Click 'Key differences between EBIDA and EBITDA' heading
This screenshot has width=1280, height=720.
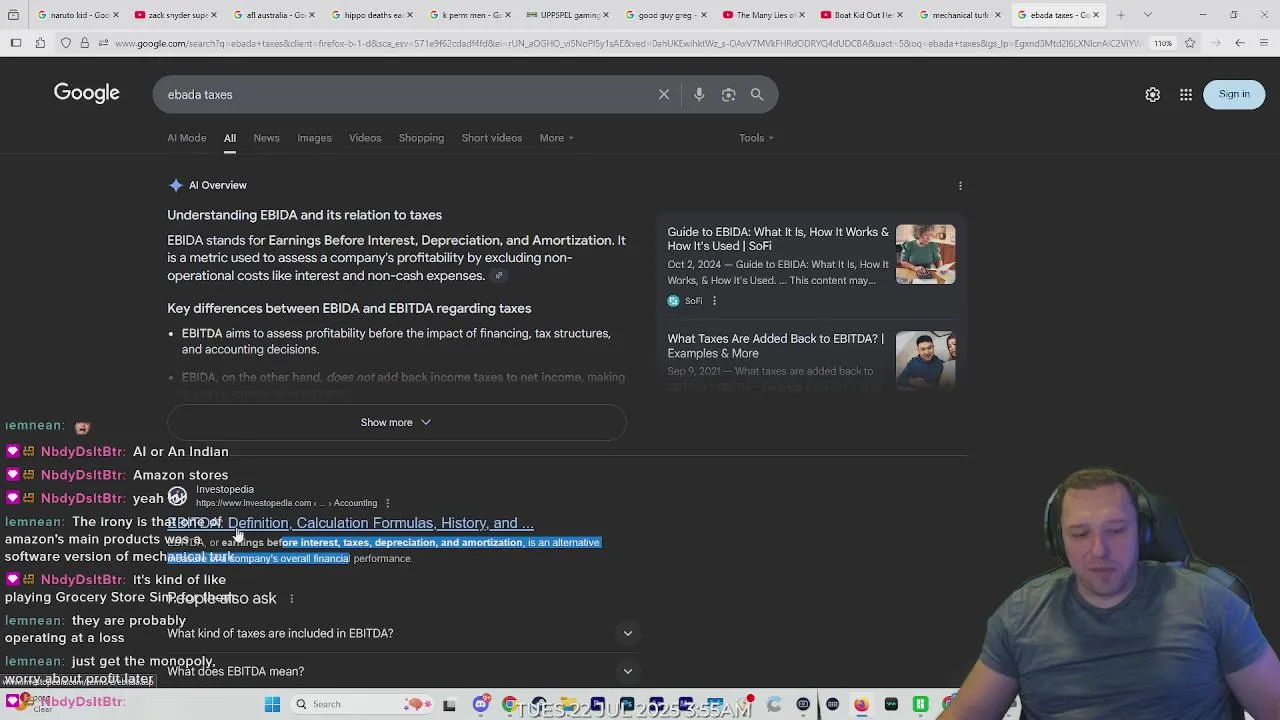click(x=349, y=308)
